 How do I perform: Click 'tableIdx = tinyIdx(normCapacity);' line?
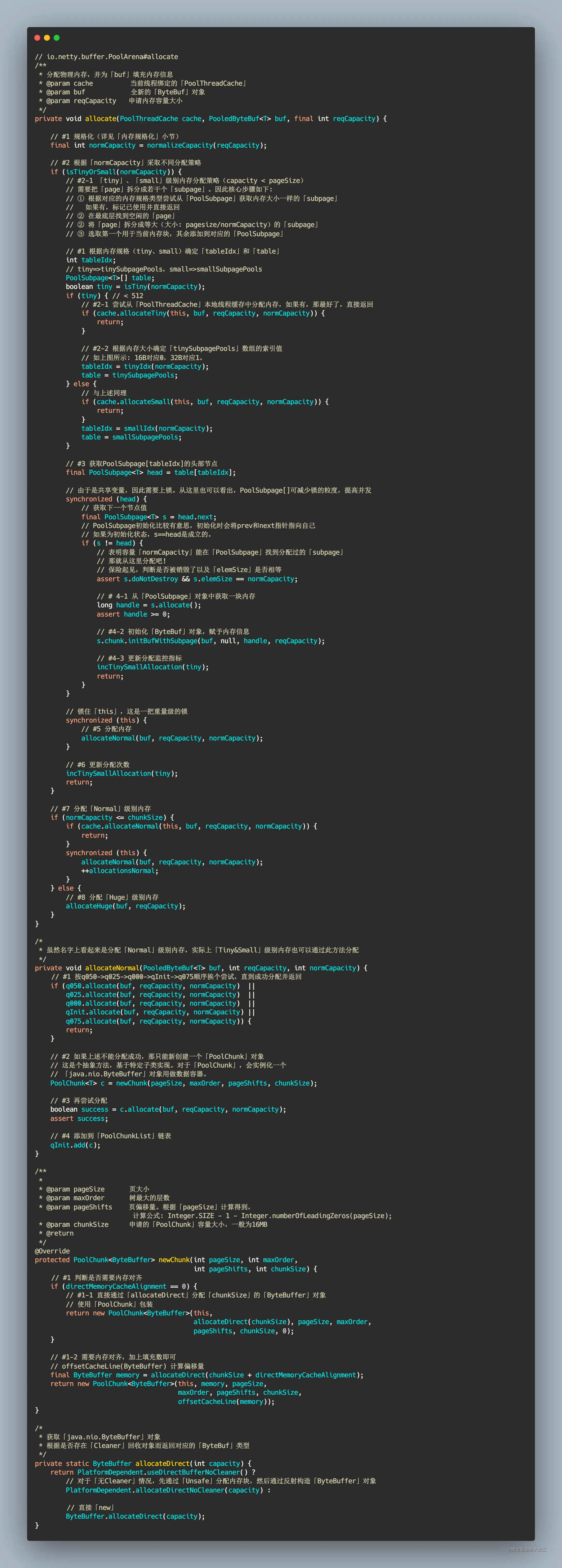tap(145, 366)
